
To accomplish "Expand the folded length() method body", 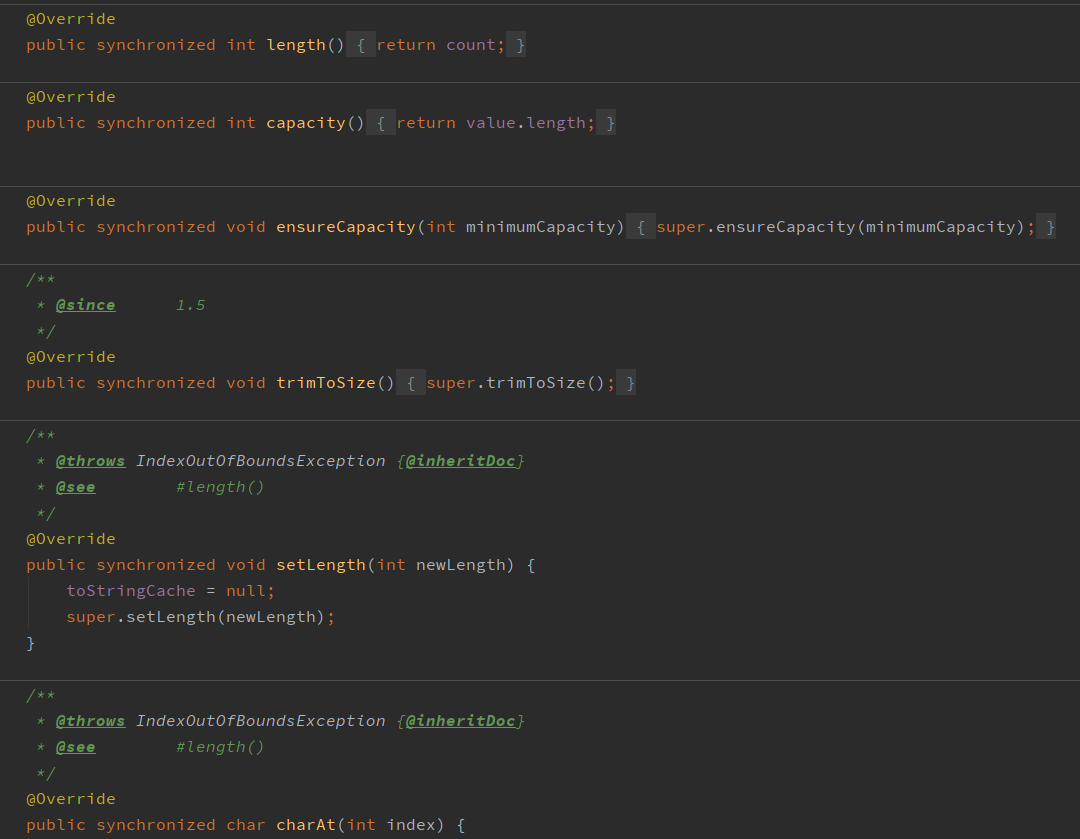I will [361, 45].
